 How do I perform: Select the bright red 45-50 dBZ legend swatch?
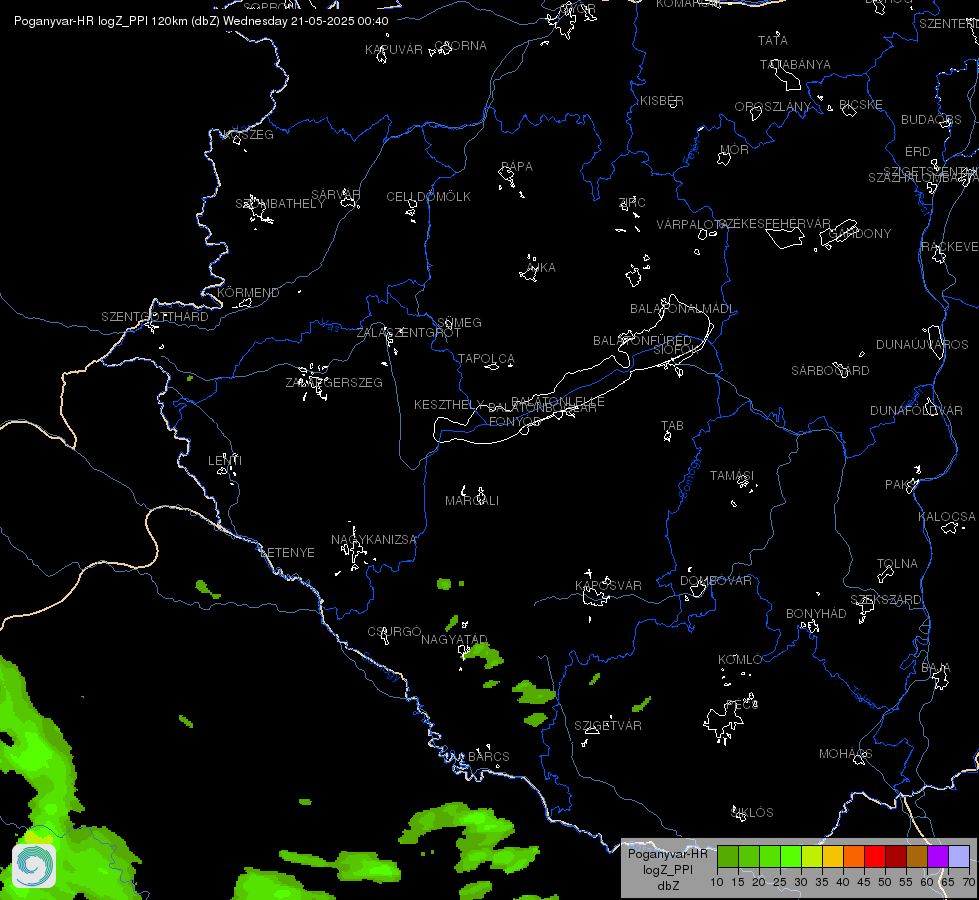pyautogui.click(x=875, y=856)
